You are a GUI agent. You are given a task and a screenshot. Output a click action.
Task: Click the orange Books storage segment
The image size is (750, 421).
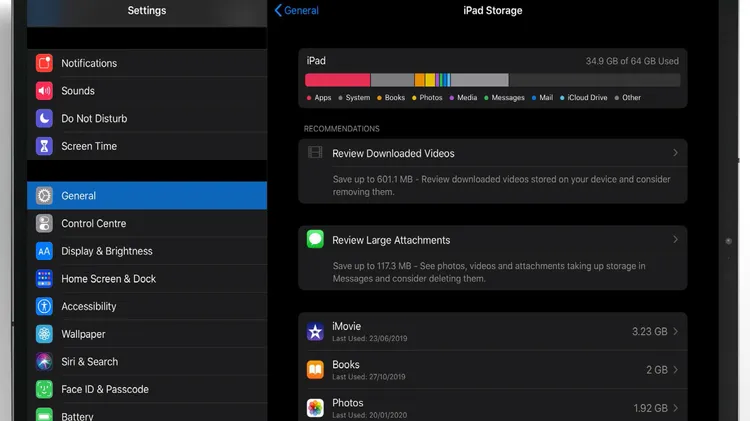pyautogui.click(x=419, y=80)
